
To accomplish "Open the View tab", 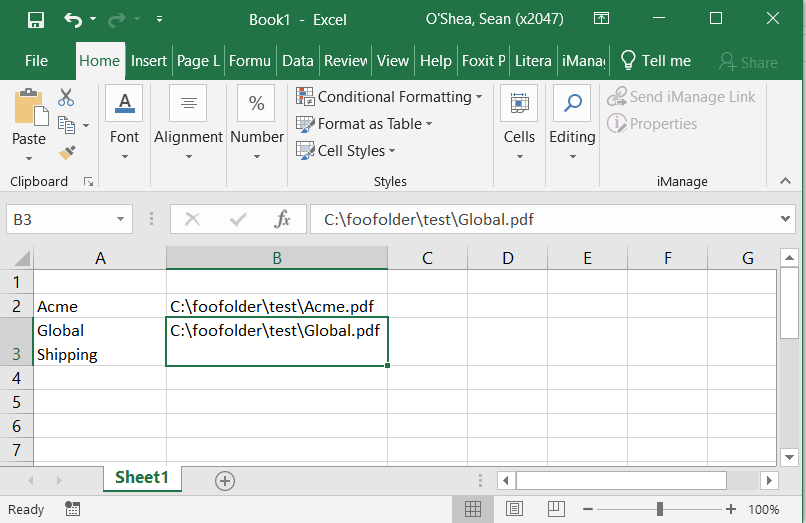I will point(393,61).
